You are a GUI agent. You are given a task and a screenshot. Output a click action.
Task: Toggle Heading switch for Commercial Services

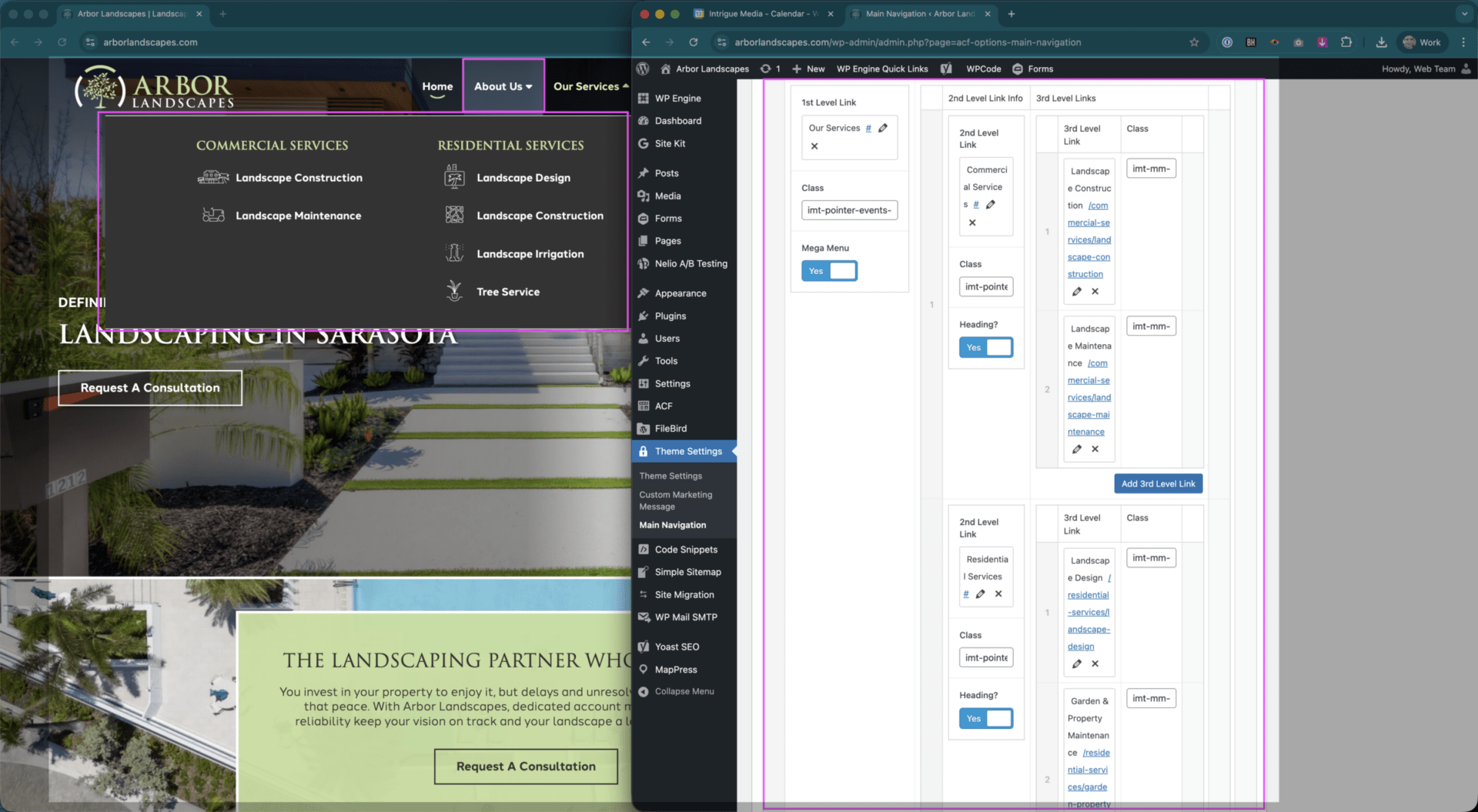[985, 348]
